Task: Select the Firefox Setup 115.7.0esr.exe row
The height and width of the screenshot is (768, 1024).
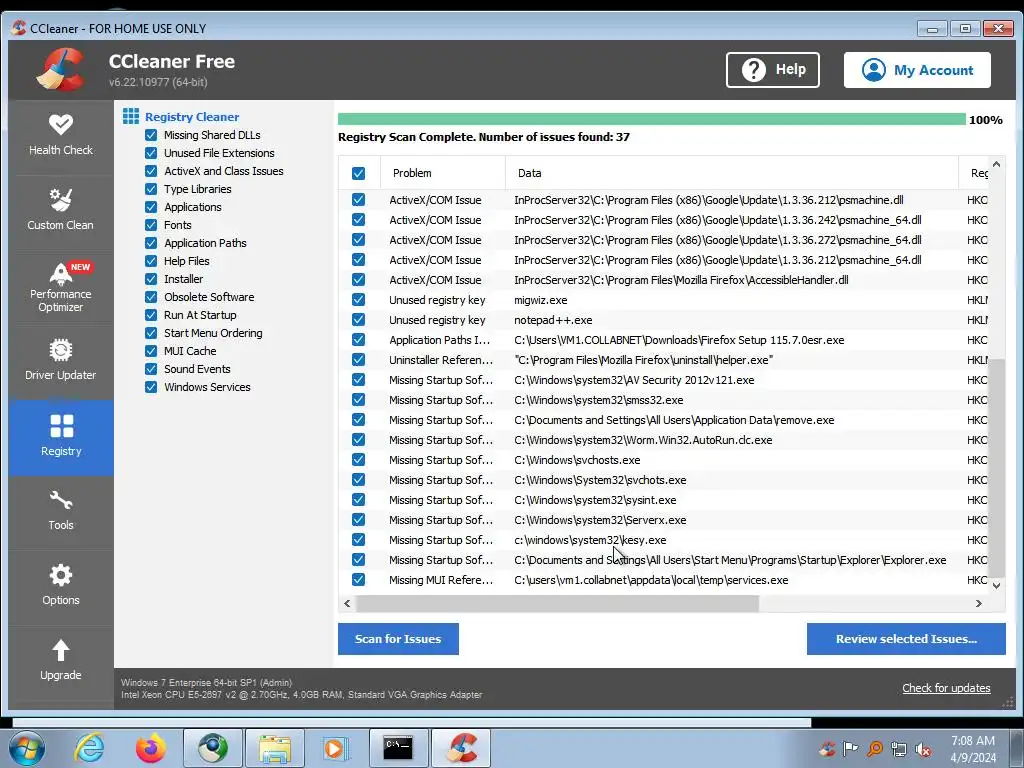Action: [663, 340]
